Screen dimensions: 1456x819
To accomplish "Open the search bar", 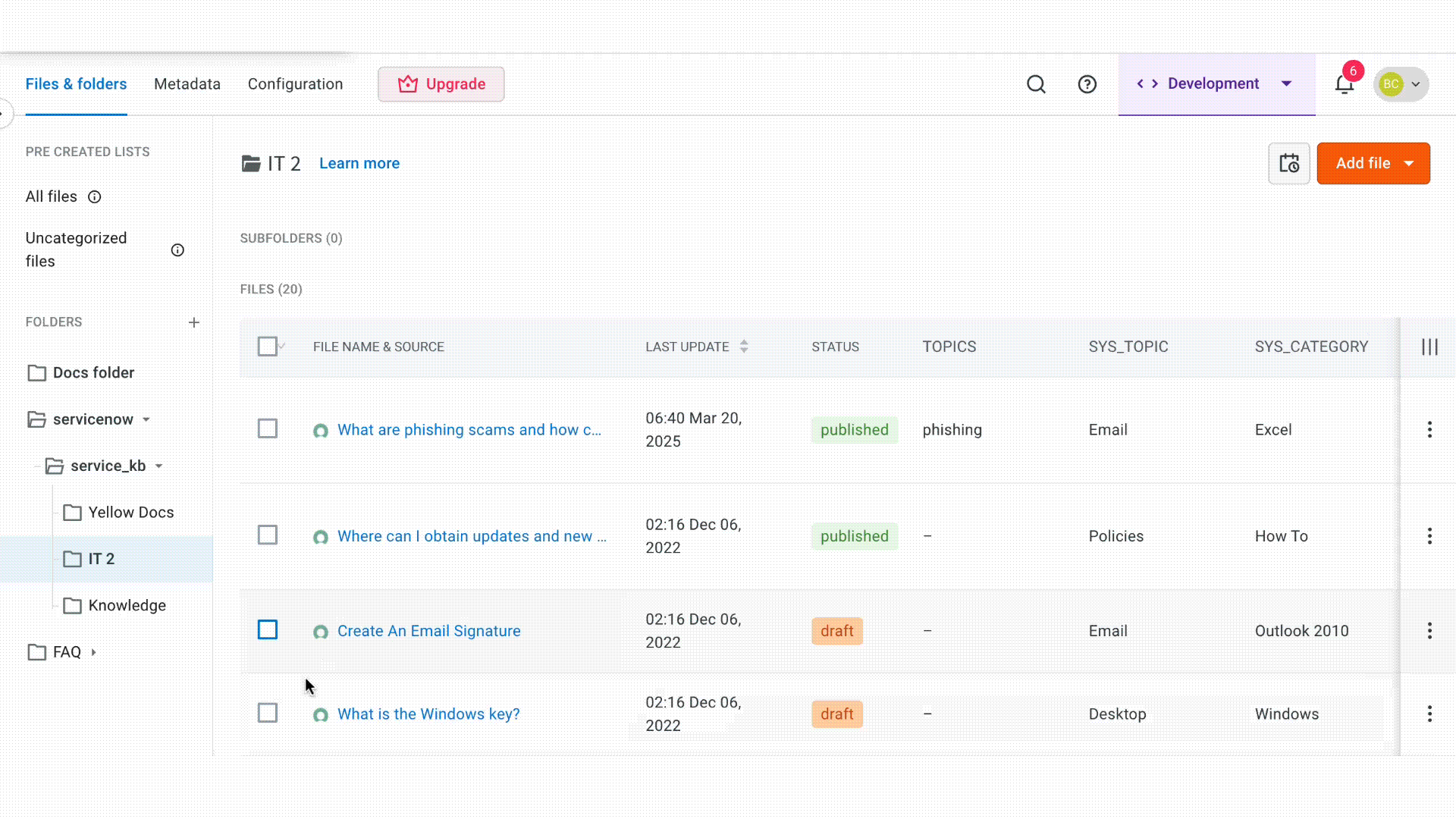I will [x=1036, y=84].
